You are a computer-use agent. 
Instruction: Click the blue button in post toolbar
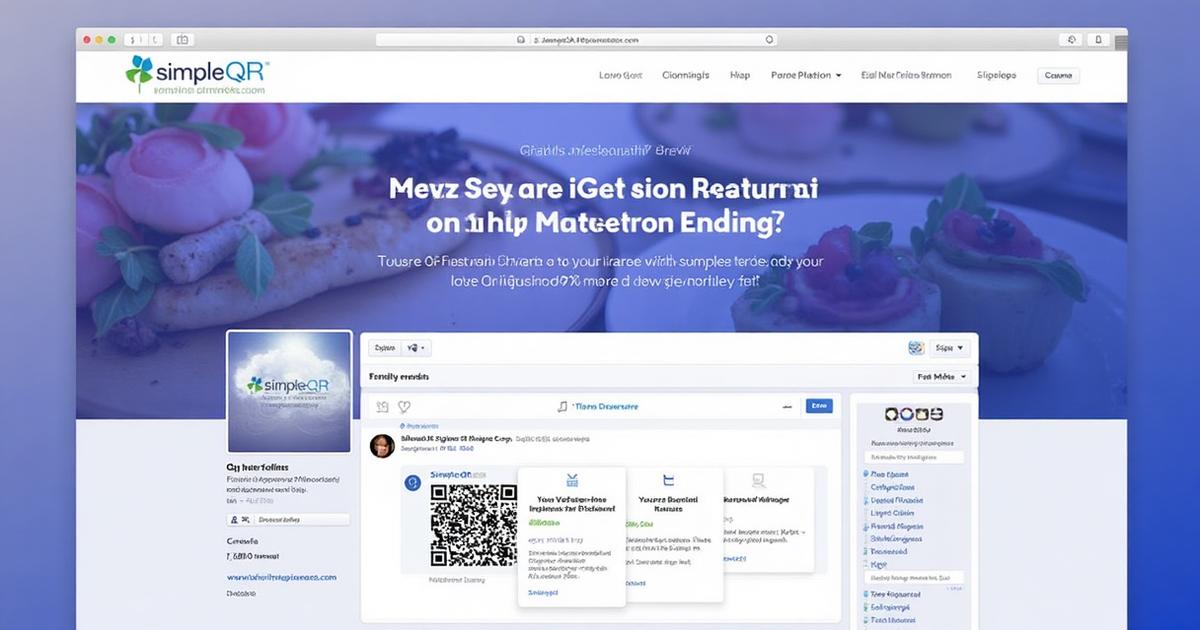pyautogui.click(x=819, y=406)
